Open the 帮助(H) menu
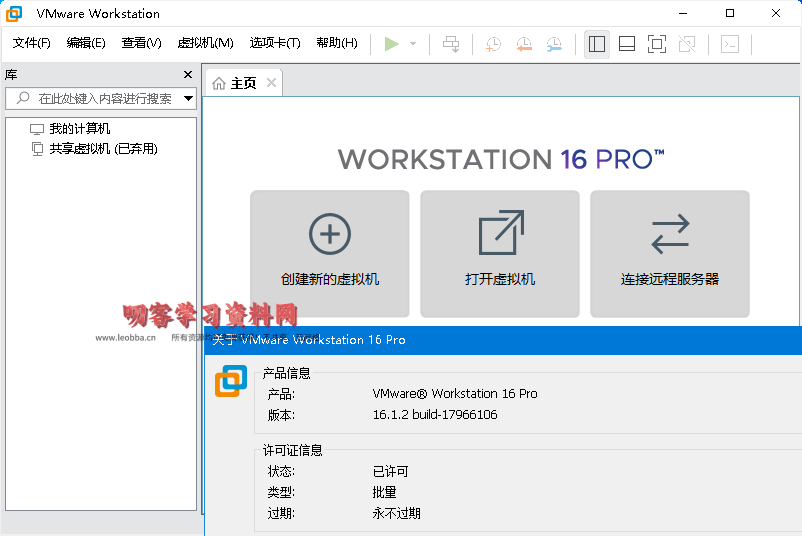The image size is (802, 536). (x=337, y=43)
